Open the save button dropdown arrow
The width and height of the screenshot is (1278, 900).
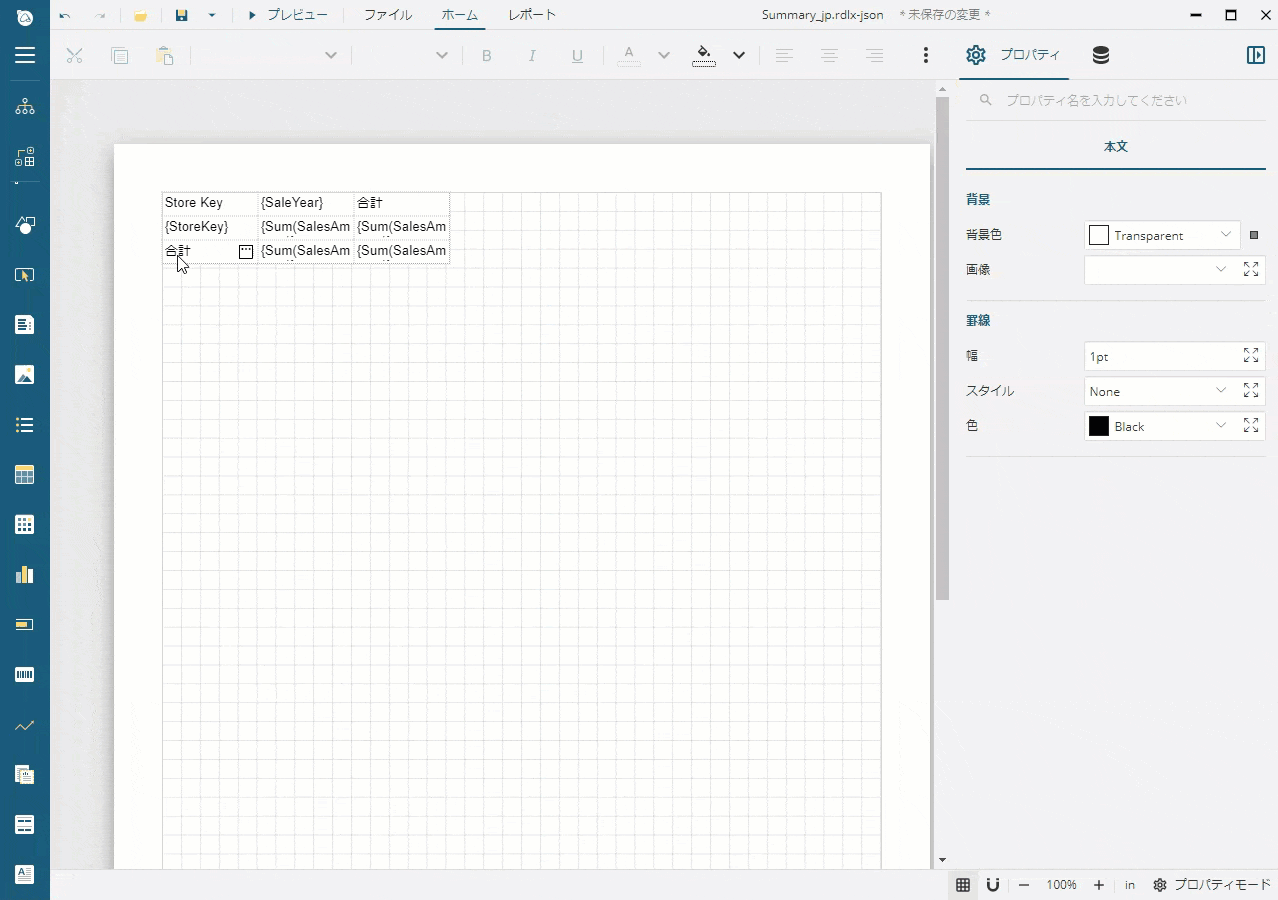tap(210, 16)
